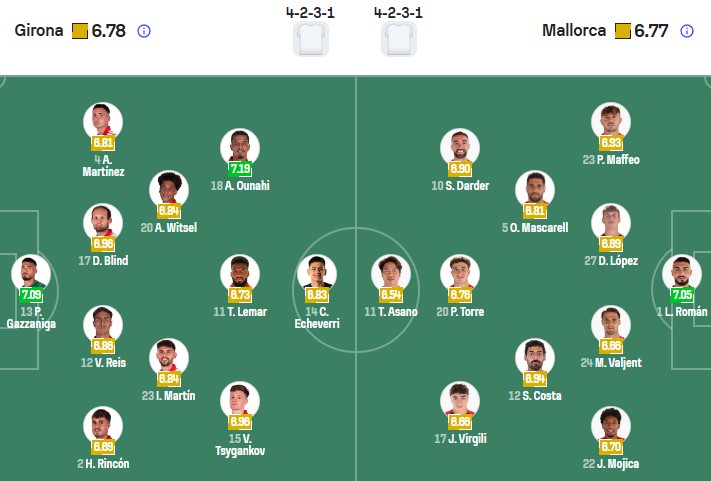711x481 pixels.
Task: Select the Girona 6.78 rating square
Action: coord(80,31)
